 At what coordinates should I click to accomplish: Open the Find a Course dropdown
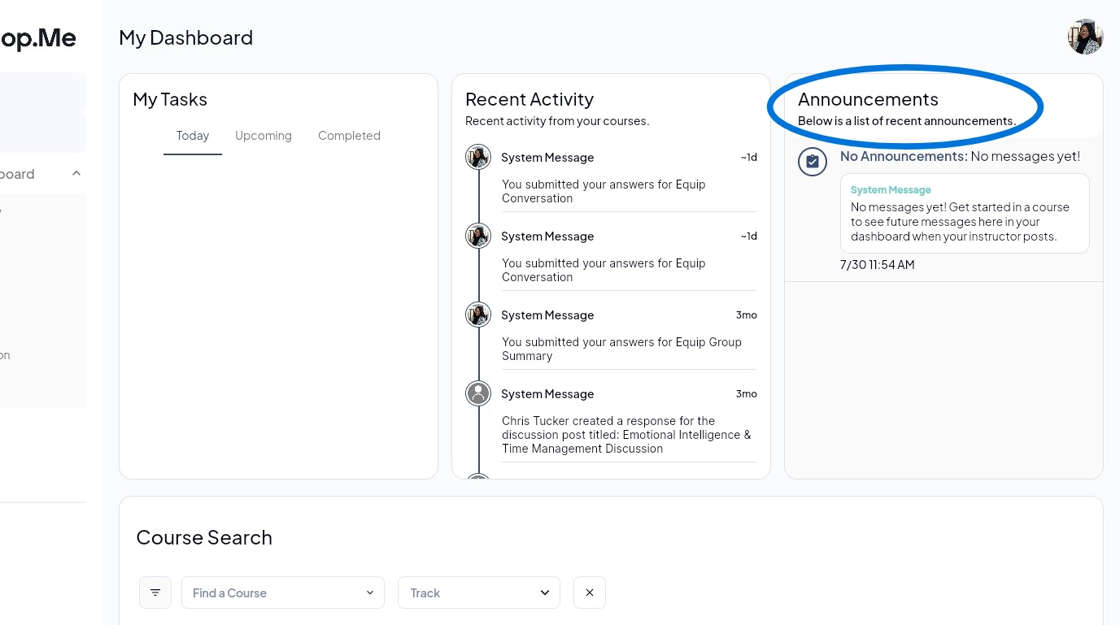pyautogui.click(x=283, y=593)
